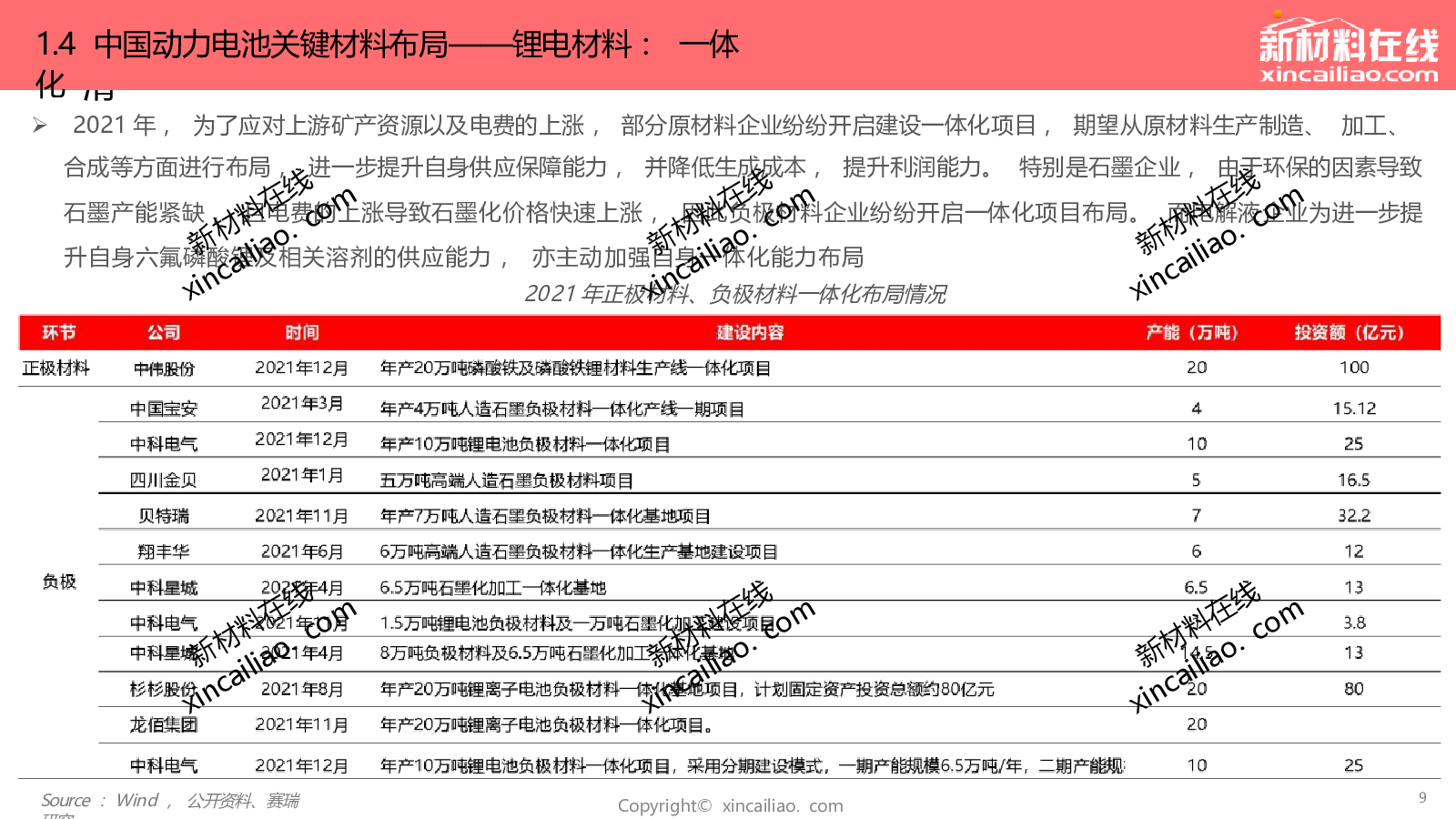Click company cell "龙佰集团"
Screen dimensions: 1456x819
pyautogui.click(x=164, y=724)
